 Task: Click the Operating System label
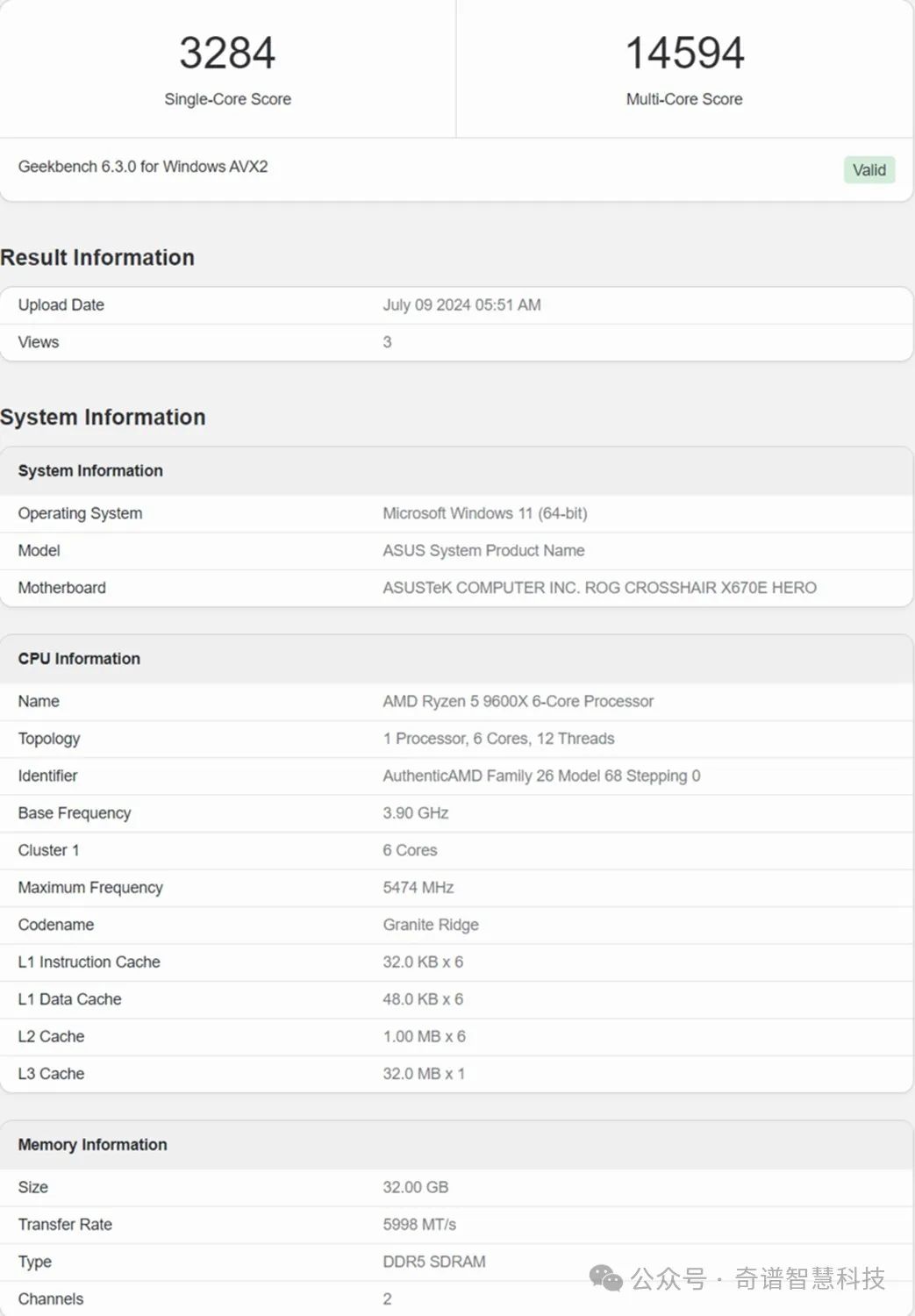click(80, 513)
